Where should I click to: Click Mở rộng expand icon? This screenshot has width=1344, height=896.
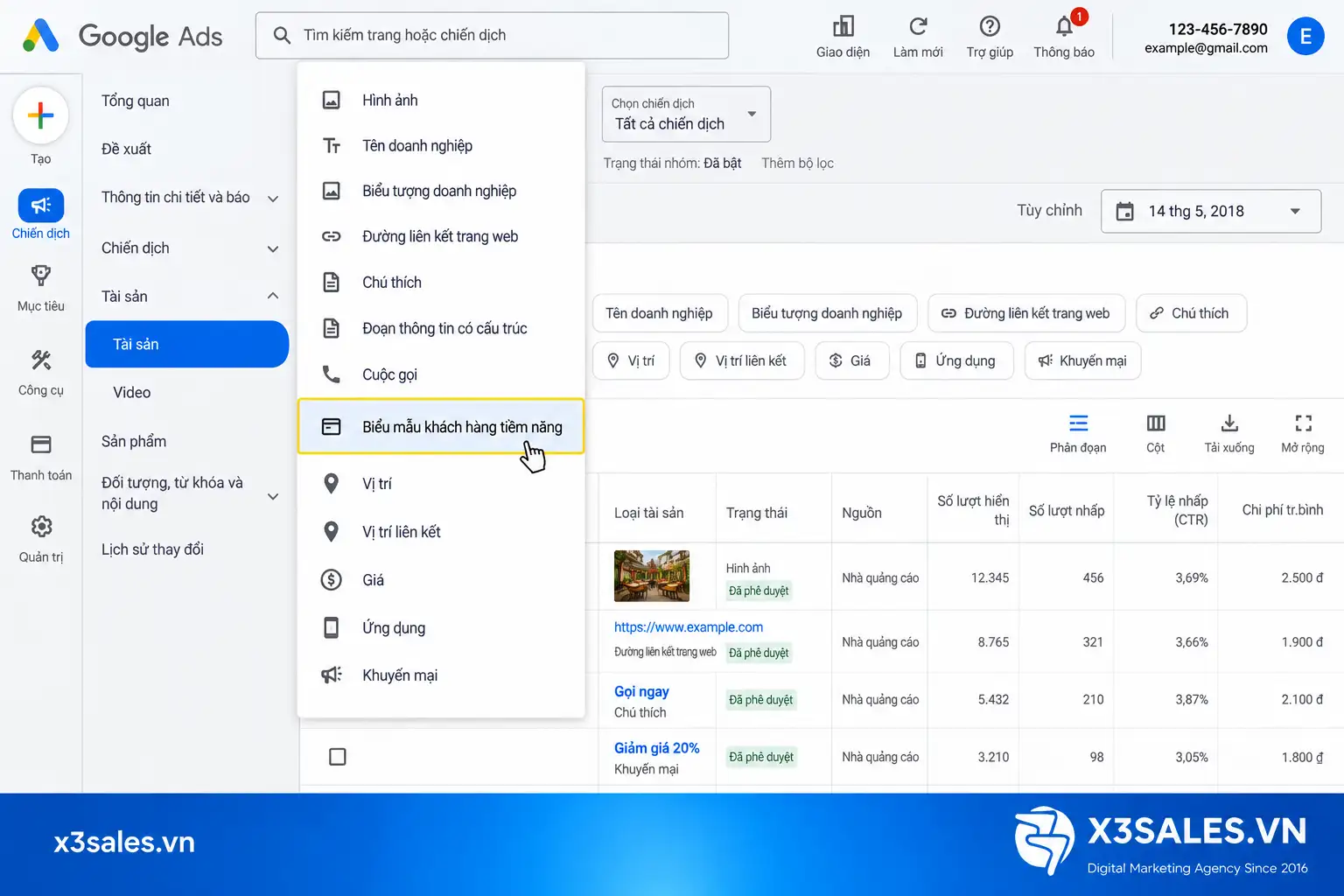coord(1303,423)
